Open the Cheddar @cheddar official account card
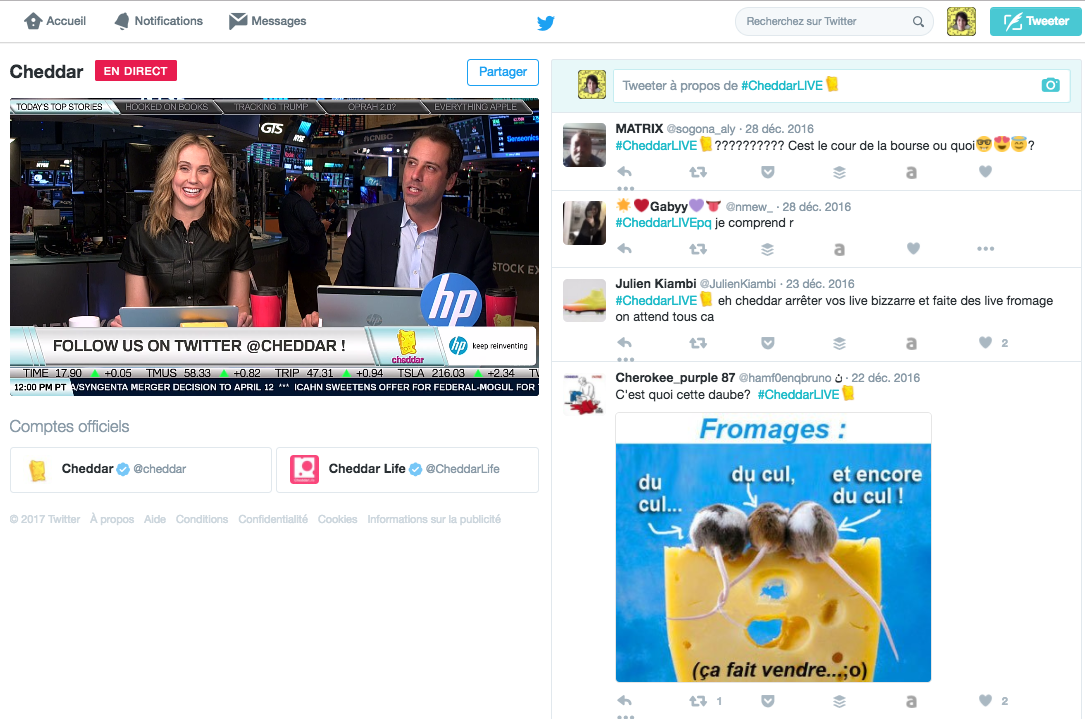 pyautogui.click(x=140, y=469)
